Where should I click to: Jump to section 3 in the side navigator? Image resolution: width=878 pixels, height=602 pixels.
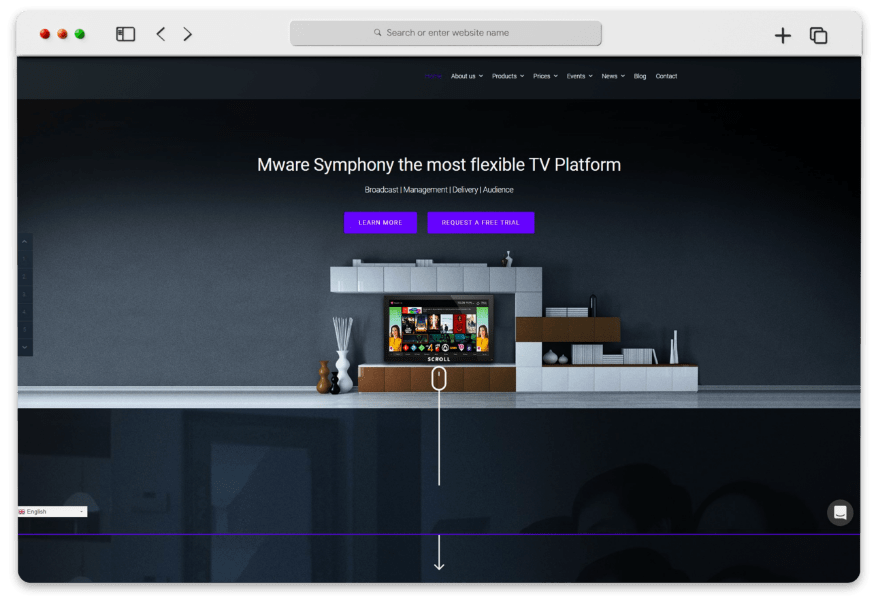click(x=25, y=294)
